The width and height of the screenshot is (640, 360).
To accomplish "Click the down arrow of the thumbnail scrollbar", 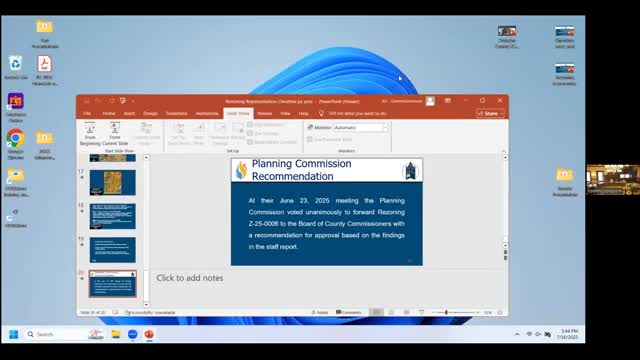I will tap(146, 304).
